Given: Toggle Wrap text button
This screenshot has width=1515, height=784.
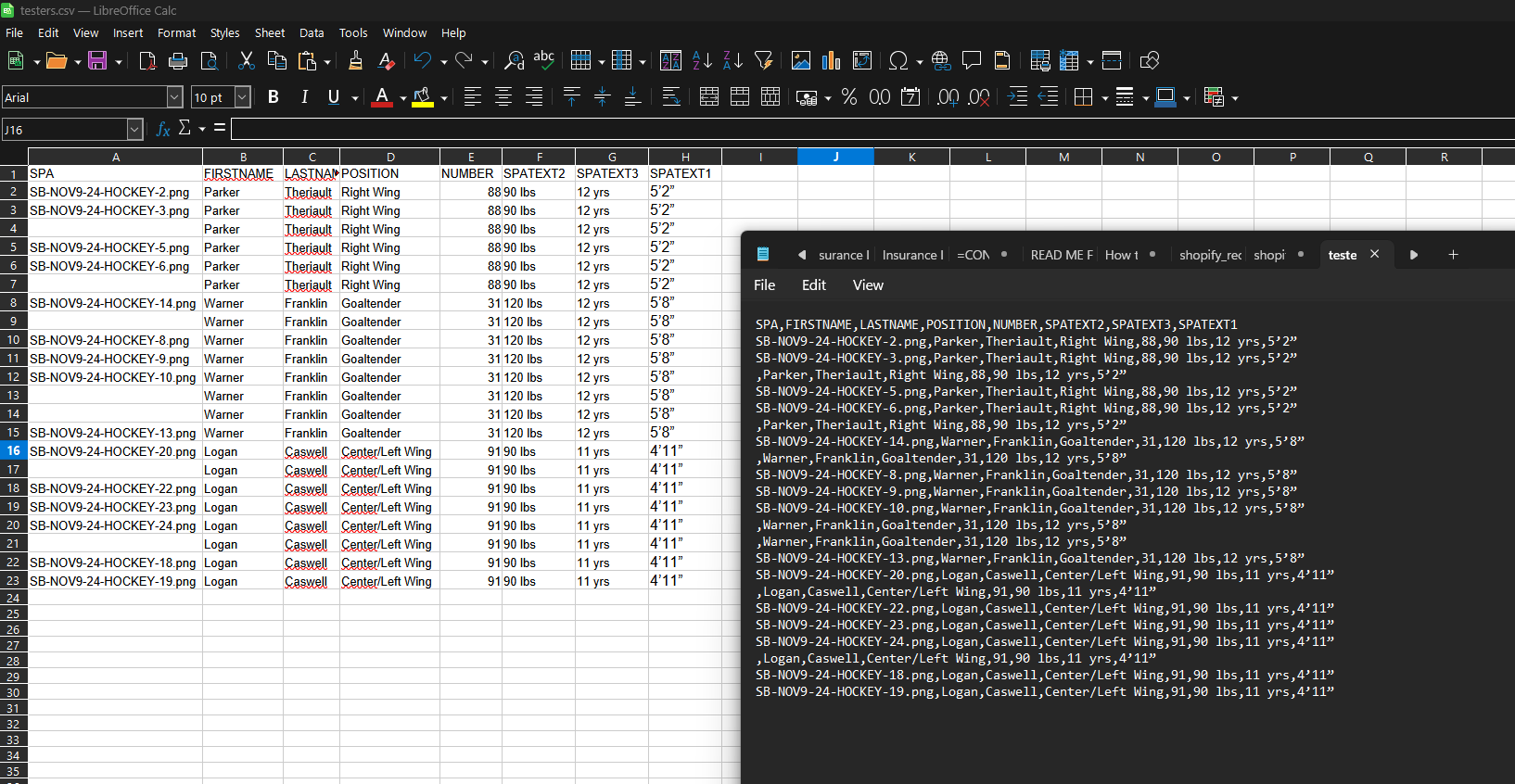Looking at the screenshot, I should tap(671, 97).
